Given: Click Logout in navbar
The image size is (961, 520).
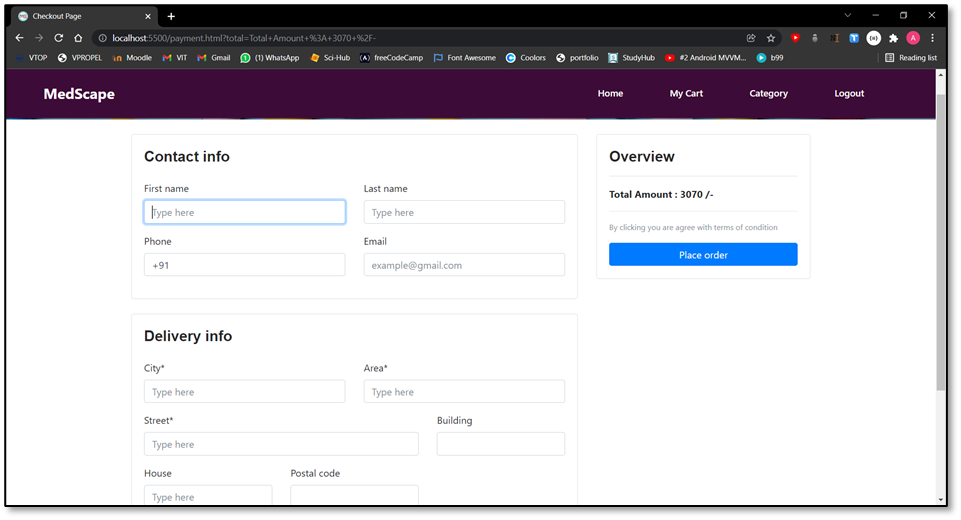Looking at the screenshot, I should (x=849, y=93).
